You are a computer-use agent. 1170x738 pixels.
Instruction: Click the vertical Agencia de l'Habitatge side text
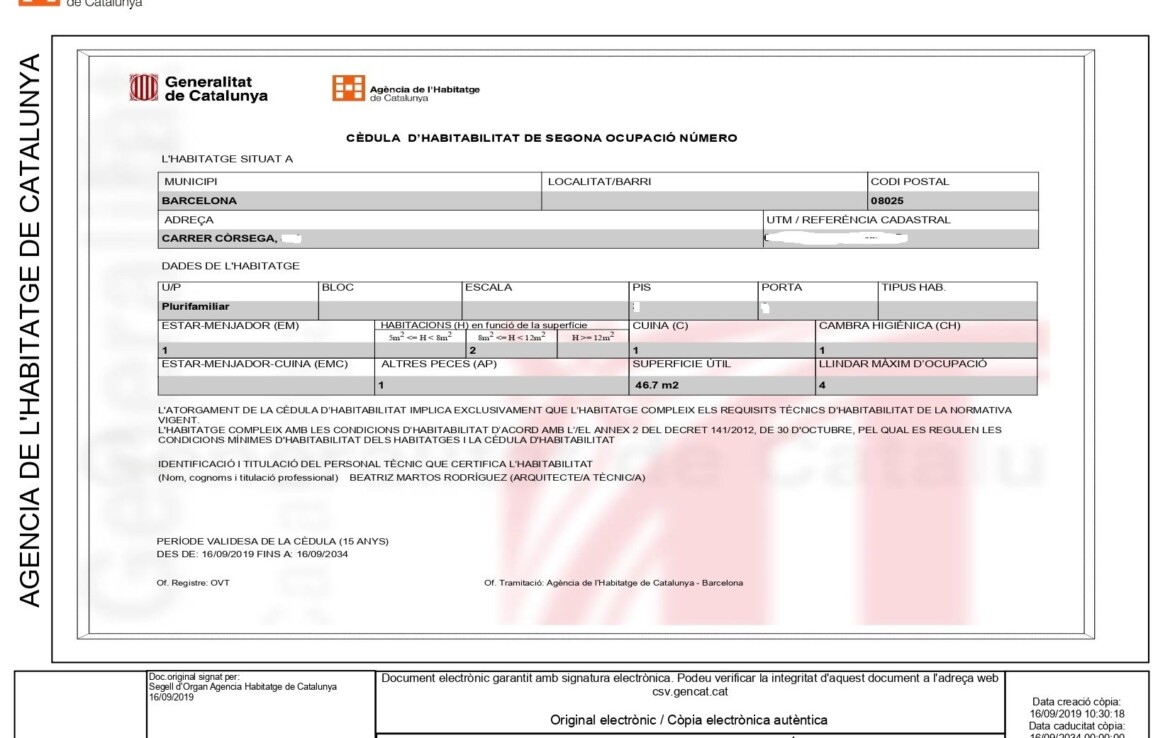tap(30, 330)
